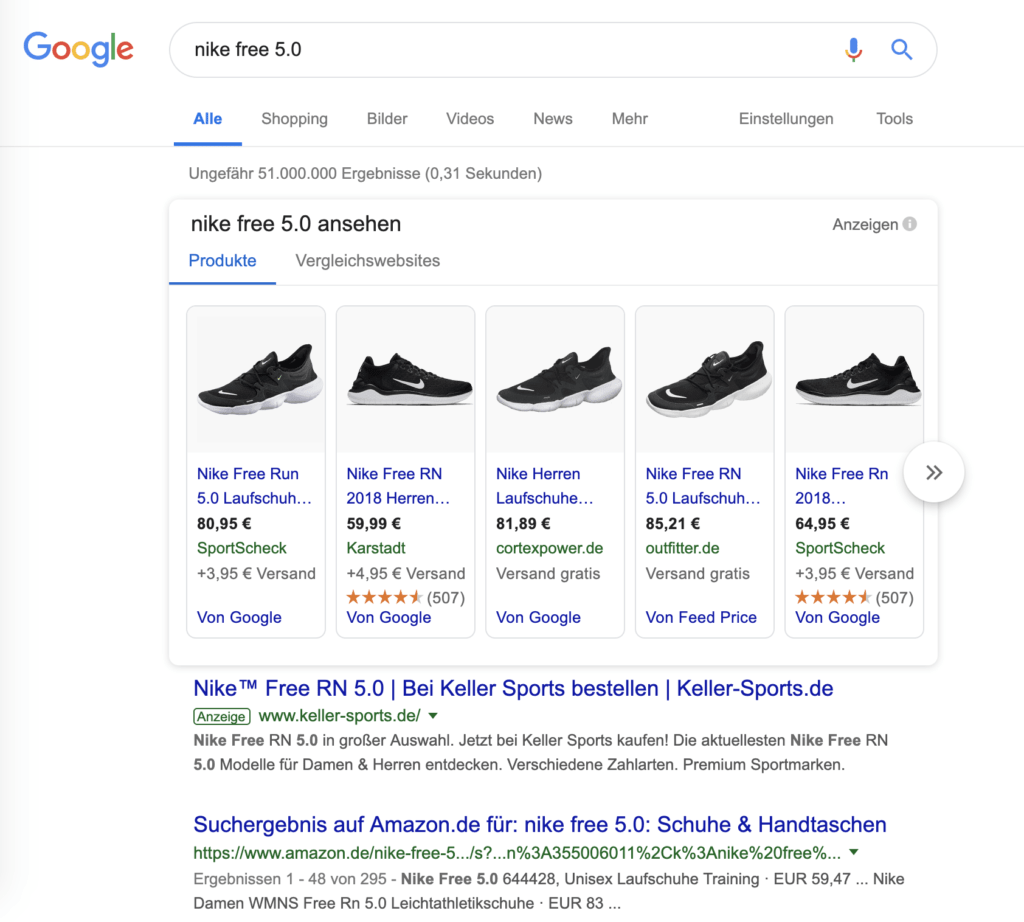
Task: Click the 81,89 € price
Action: (x=523, y=524)
